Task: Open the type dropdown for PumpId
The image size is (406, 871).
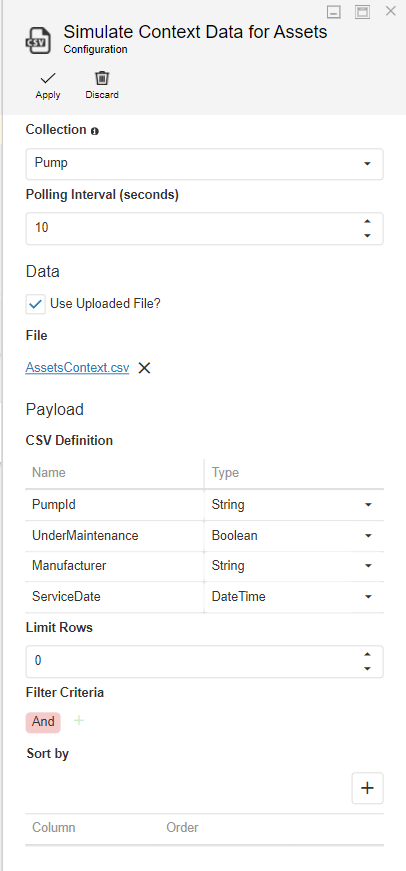Action: tap(292, 505)
